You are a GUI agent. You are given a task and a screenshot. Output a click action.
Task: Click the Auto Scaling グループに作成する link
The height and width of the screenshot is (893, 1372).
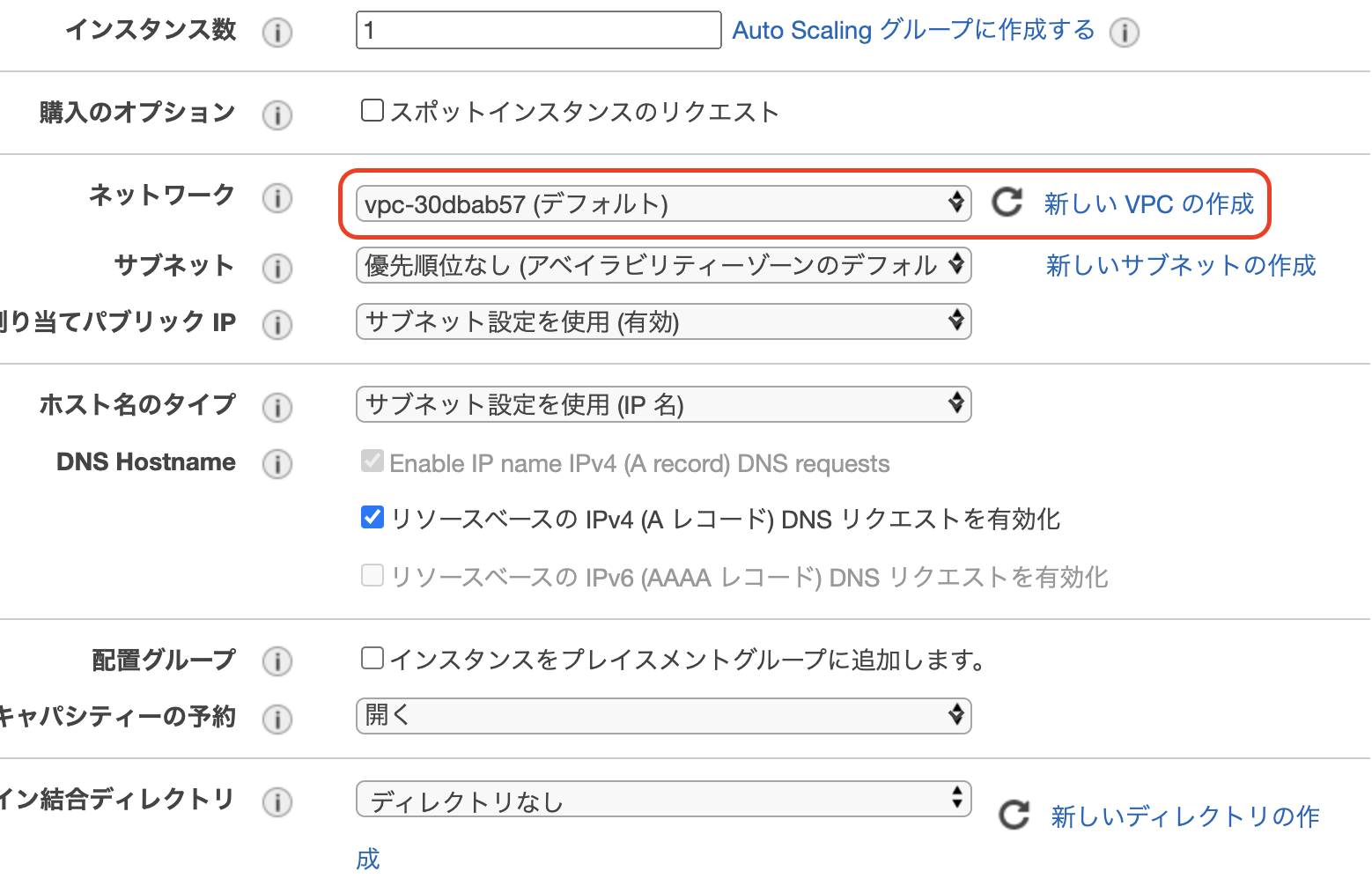coord(911,30)
